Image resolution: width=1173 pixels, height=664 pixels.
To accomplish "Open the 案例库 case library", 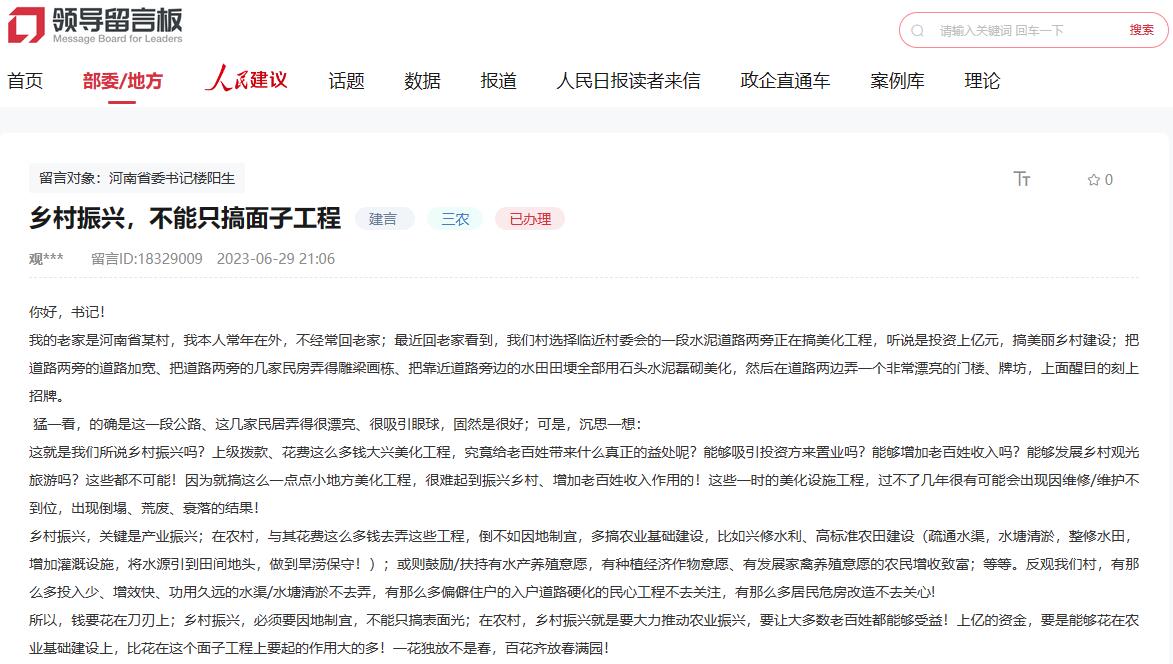I will 896,80.
